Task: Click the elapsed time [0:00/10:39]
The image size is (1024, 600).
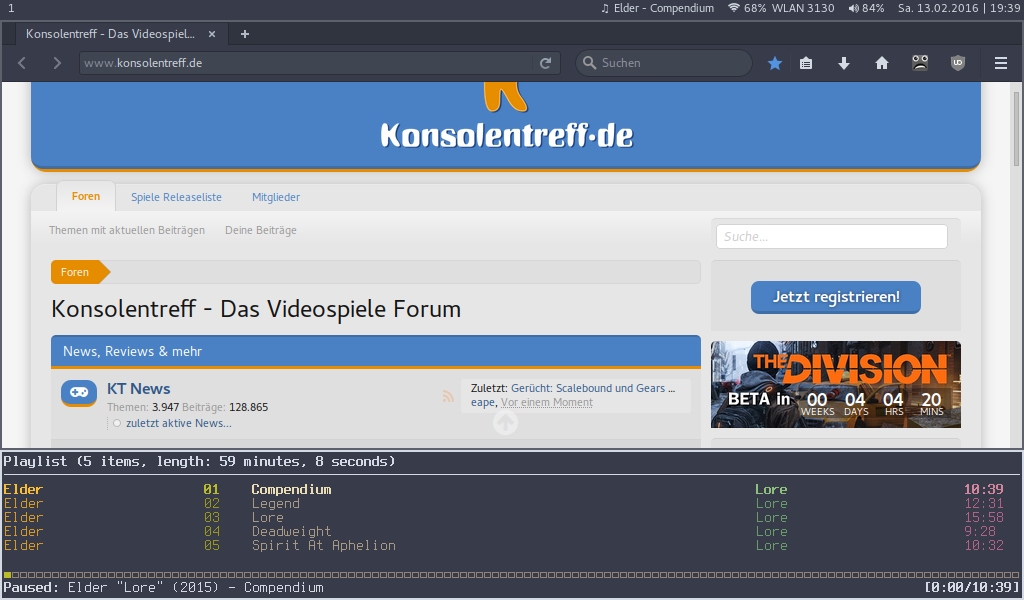Action: (x=972, y=587)
